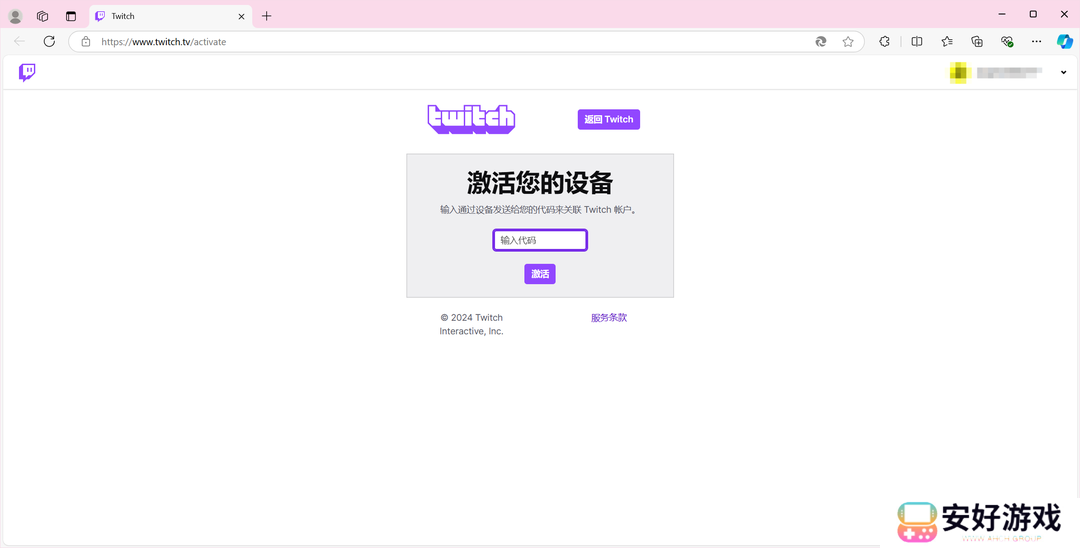Refresh the page with the reload icon
The image size is (1080, 548).
pyautogui.click(x=49, y=42)
